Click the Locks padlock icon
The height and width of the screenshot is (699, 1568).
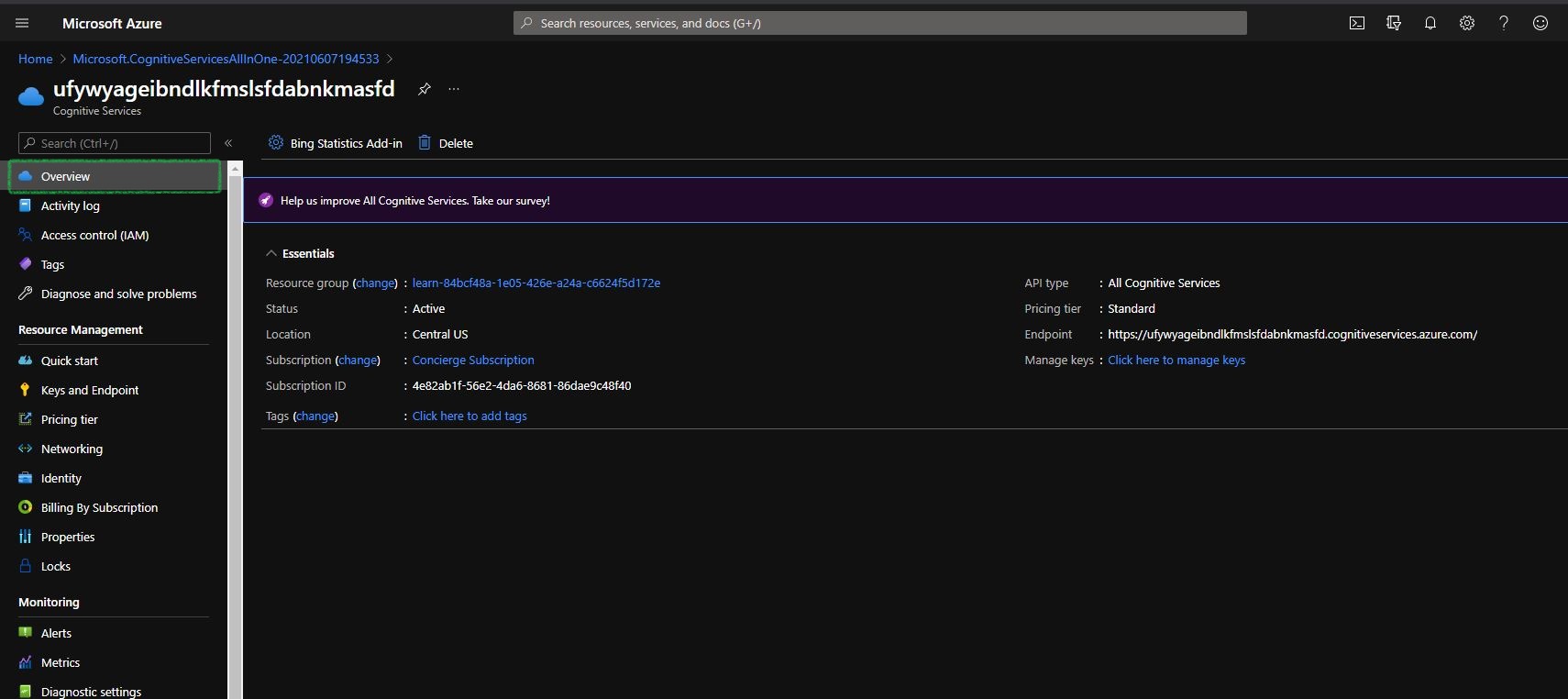pyautogui.click(x=26, y=566)
